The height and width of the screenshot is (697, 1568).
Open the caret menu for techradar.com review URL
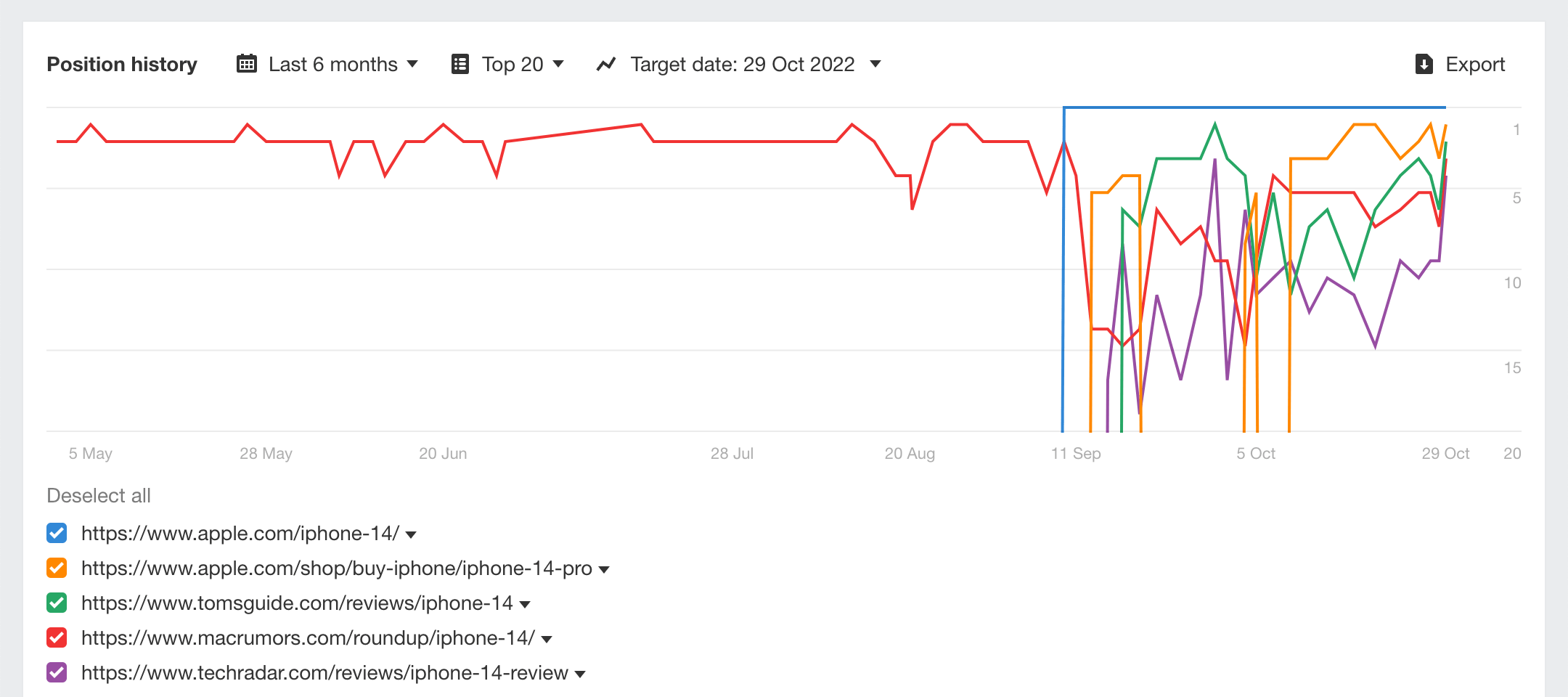click(580, 674)
